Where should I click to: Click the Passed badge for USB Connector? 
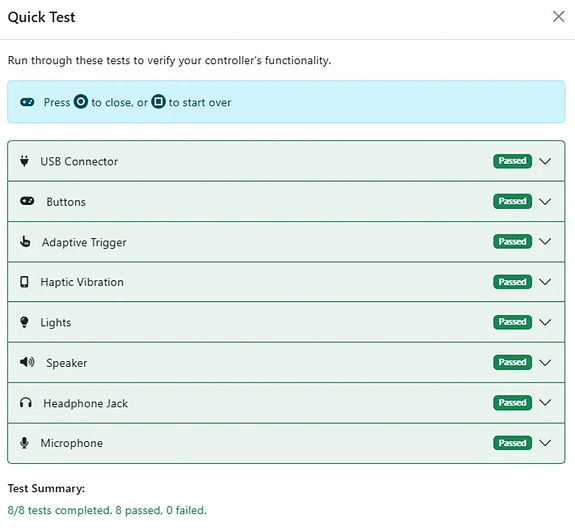click(x=512, y=161)
